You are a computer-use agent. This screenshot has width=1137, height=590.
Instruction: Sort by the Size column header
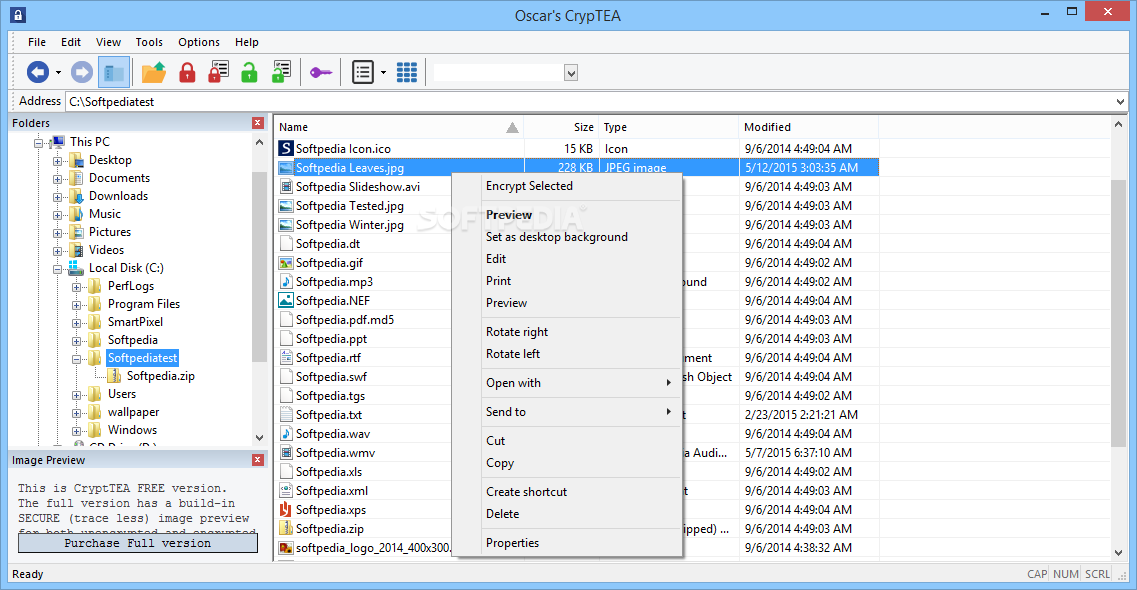pos(561,127)
